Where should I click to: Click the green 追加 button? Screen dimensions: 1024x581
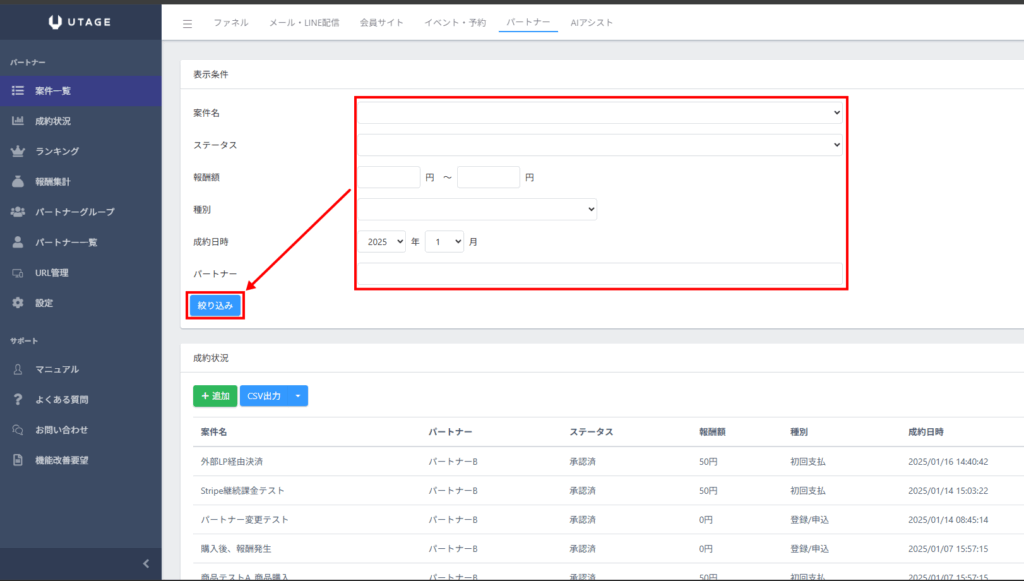(x=214, y=397)
